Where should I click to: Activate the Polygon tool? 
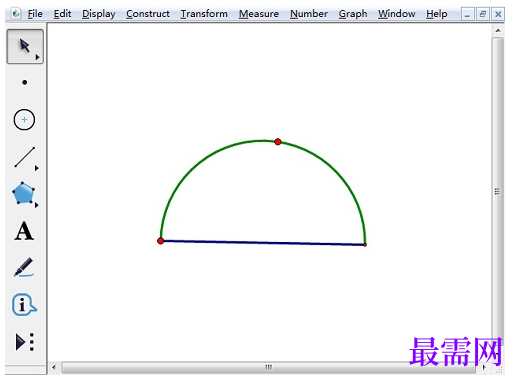coord(23,193)
